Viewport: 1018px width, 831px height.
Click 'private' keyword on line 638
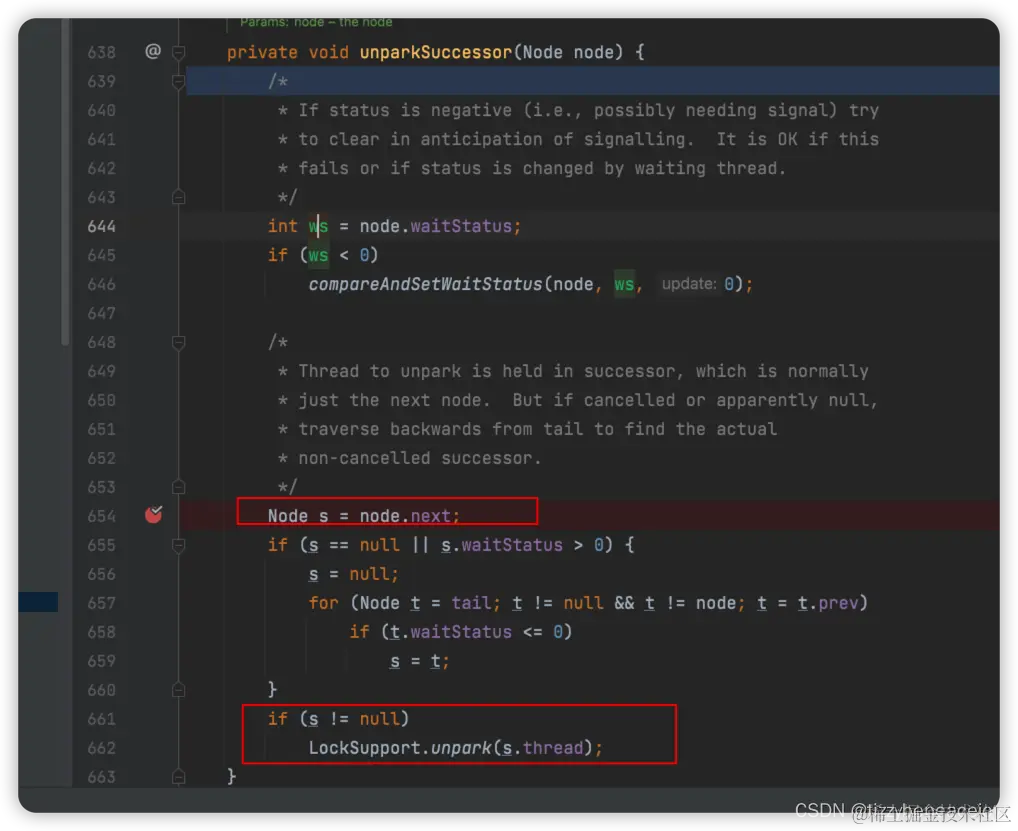click(262, 52)
